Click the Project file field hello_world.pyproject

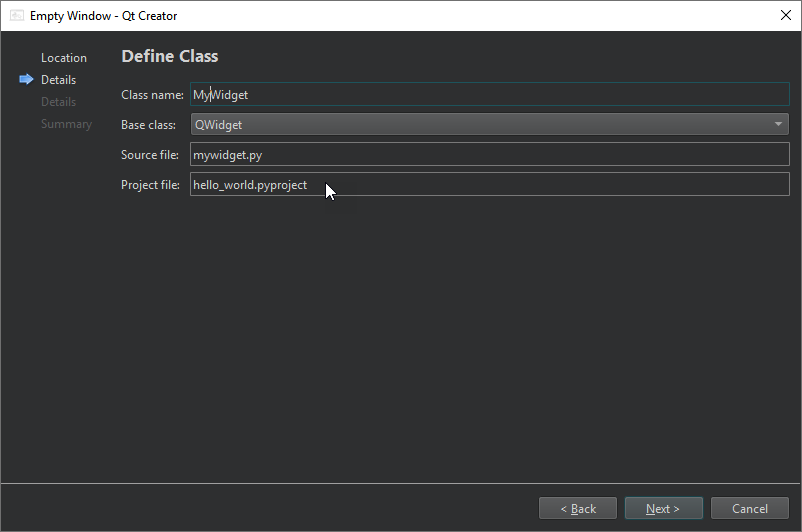click(490, 185)
